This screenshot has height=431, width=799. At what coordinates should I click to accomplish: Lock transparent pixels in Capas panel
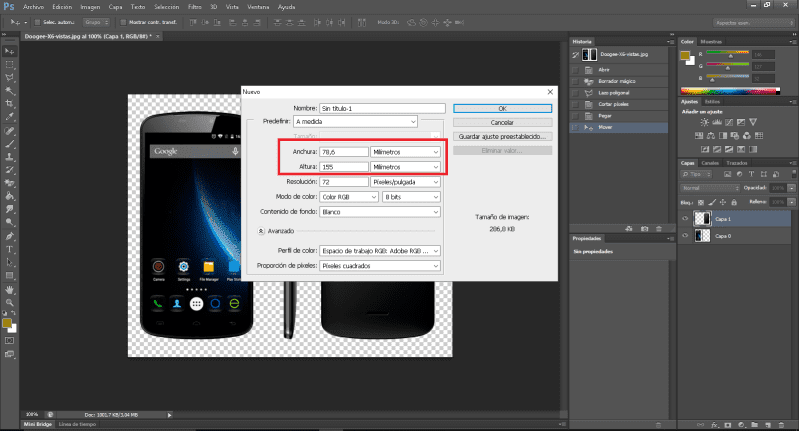[701, 202]
